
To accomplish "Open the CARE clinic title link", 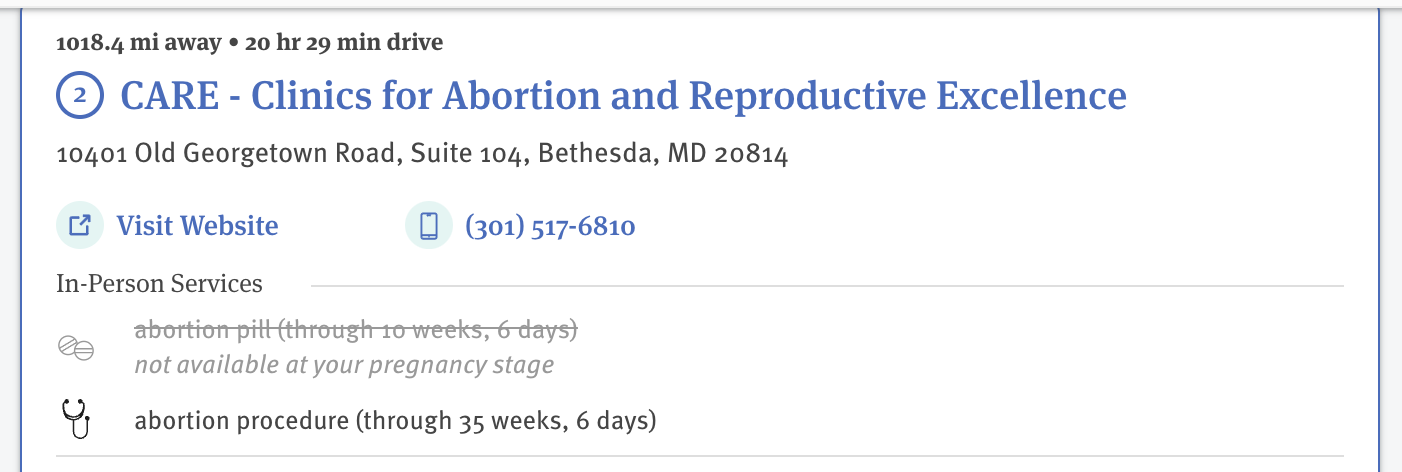I will pyautogui.click(x=623, y=96).
